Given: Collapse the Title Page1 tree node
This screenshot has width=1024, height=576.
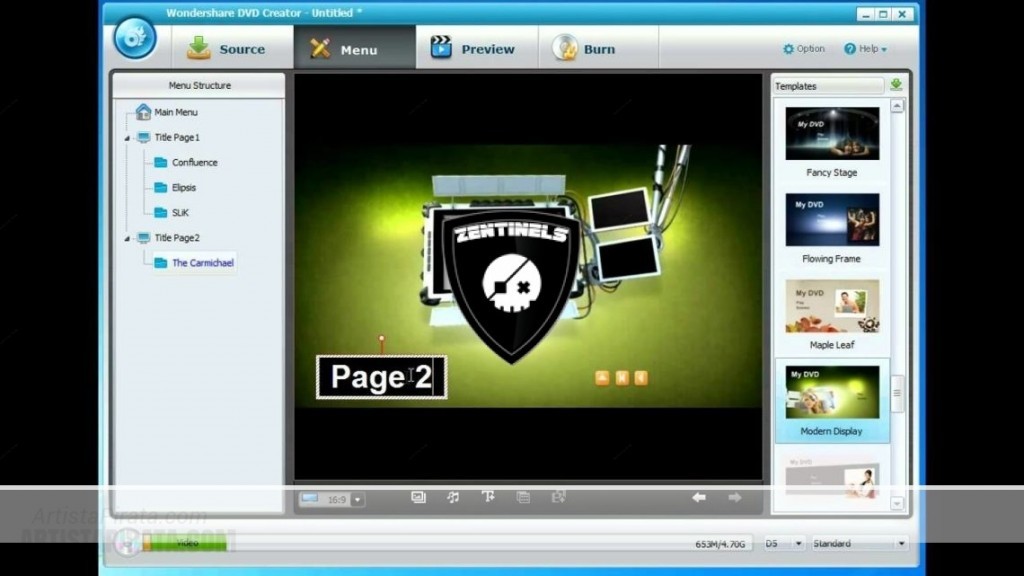Looking at the screenshot, I should pyautogui.click(x=127, y=138).
